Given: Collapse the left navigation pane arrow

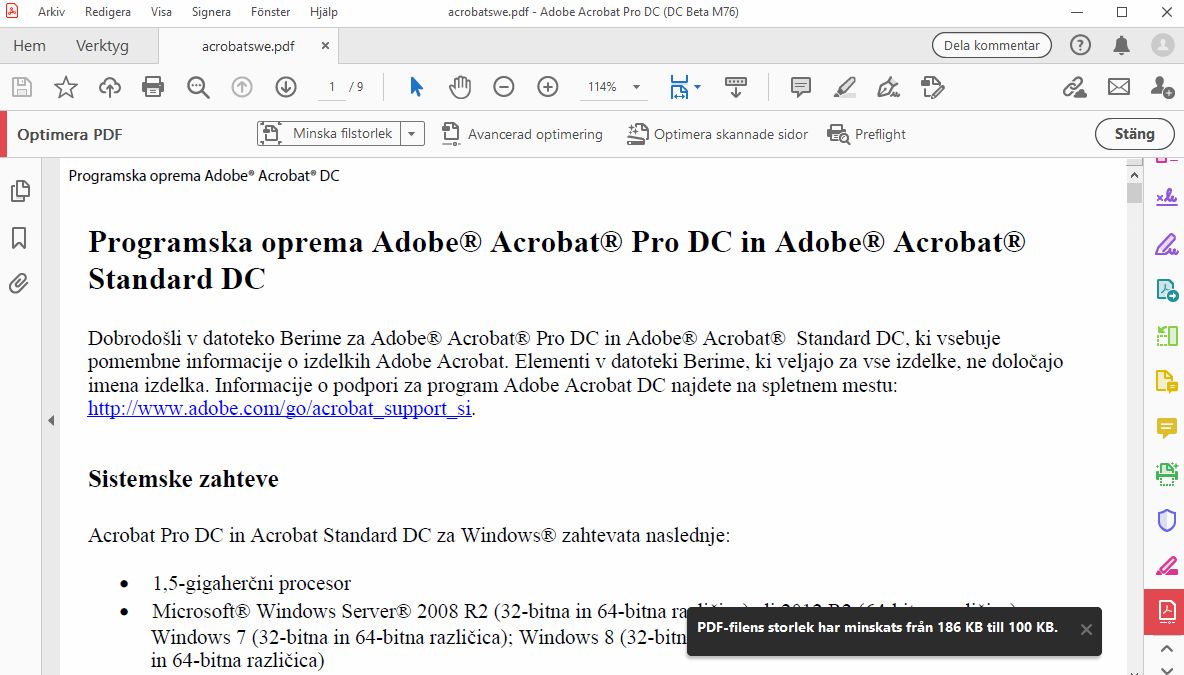Looking at the screenshot, I should [51, 421].
